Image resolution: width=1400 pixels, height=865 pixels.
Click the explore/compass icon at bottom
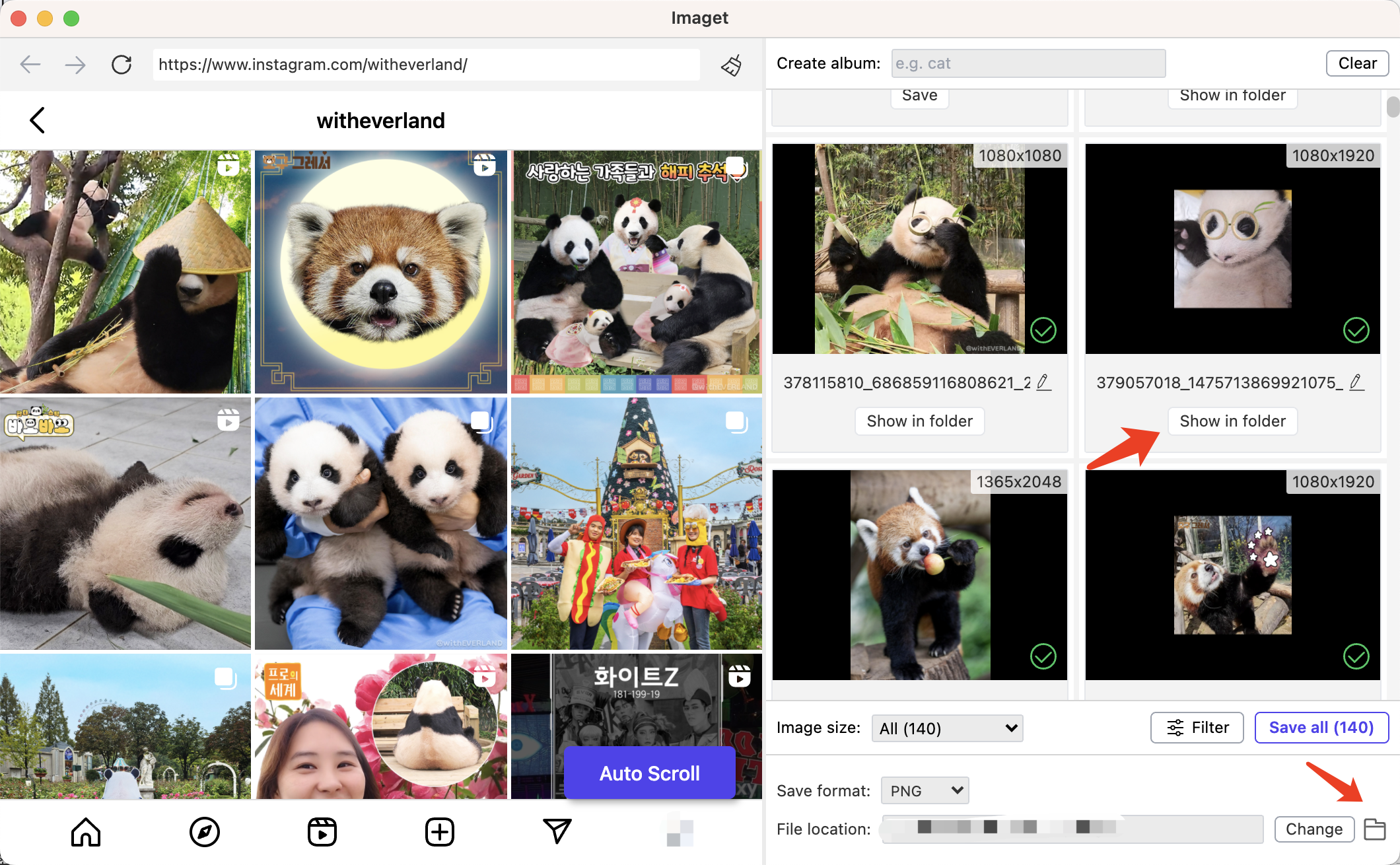pyautogui.click(x=204, y=832)
